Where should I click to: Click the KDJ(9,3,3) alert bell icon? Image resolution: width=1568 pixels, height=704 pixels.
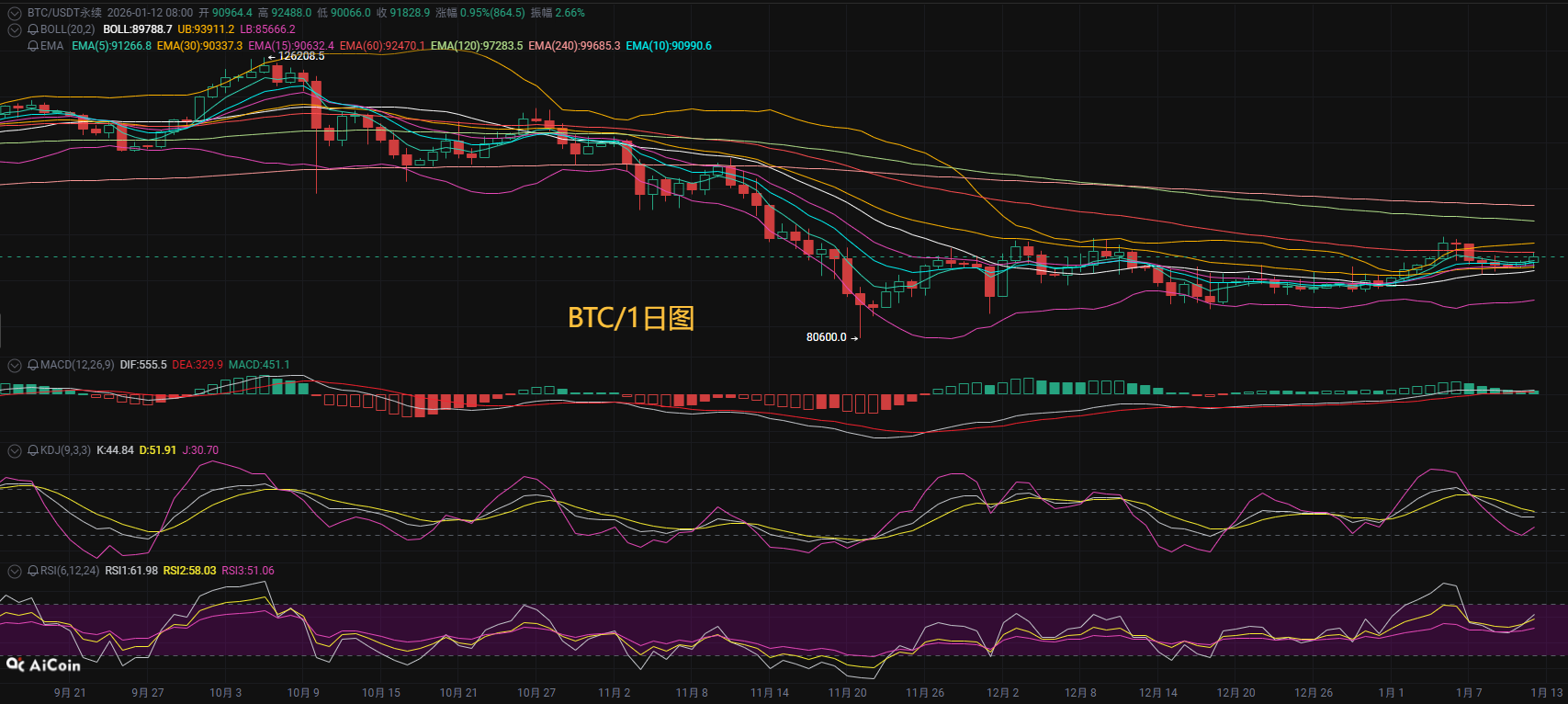pyautogui.click(x=34, y=450)
